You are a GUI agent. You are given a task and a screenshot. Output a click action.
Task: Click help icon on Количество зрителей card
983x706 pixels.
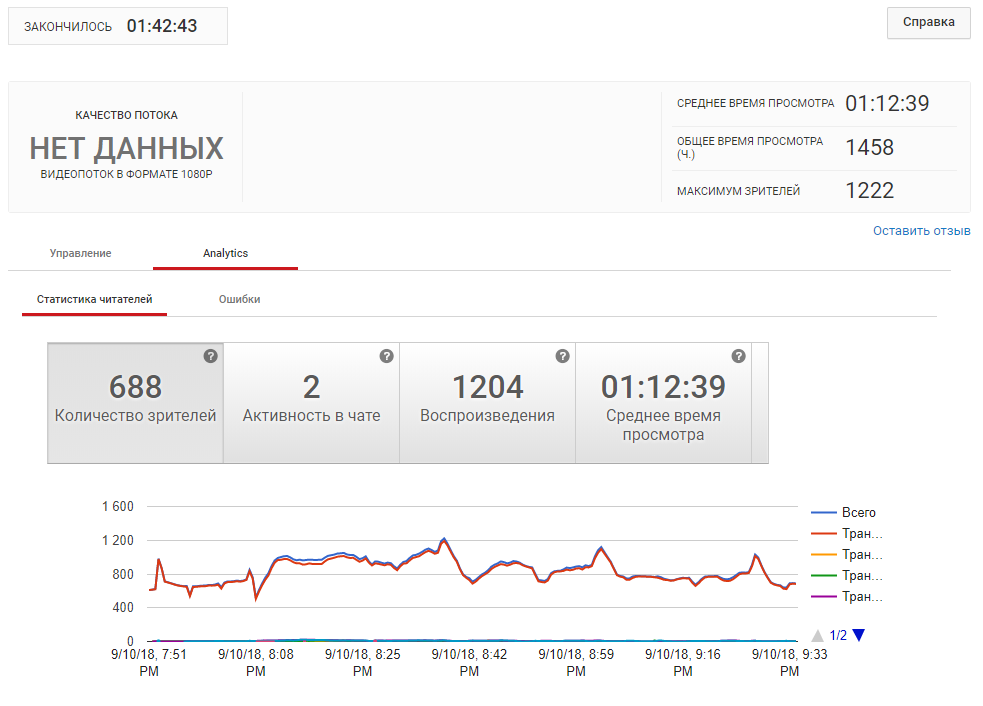[210, 356]
